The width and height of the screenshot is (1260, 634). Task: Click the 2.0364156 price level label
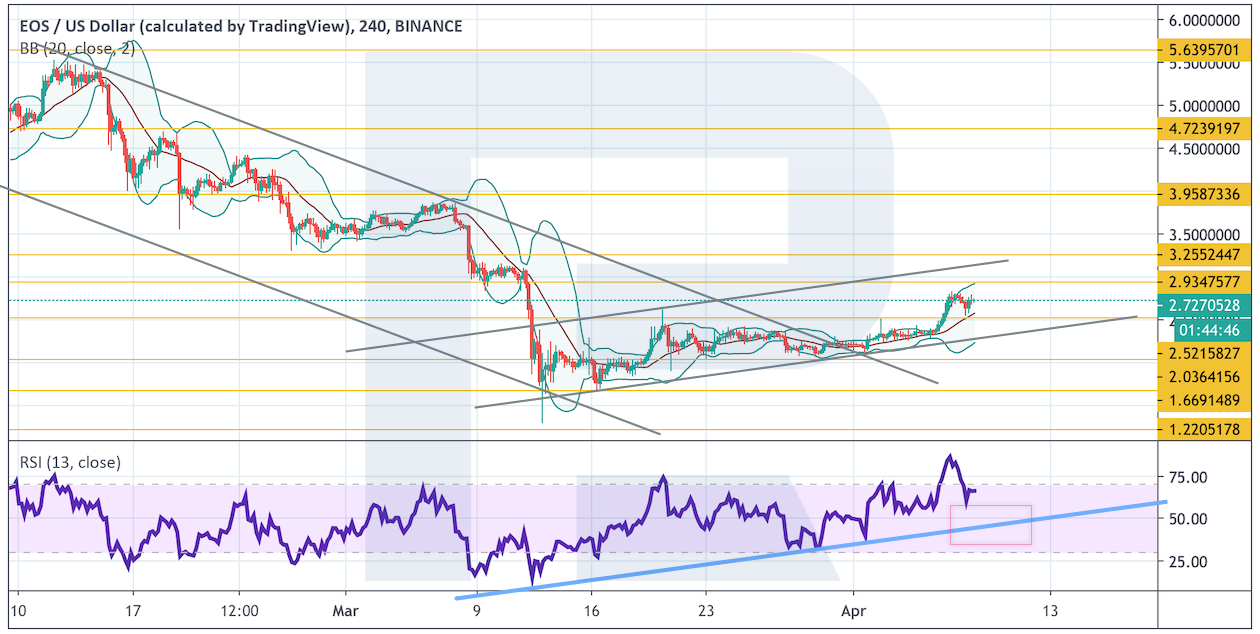point(1204,377)
